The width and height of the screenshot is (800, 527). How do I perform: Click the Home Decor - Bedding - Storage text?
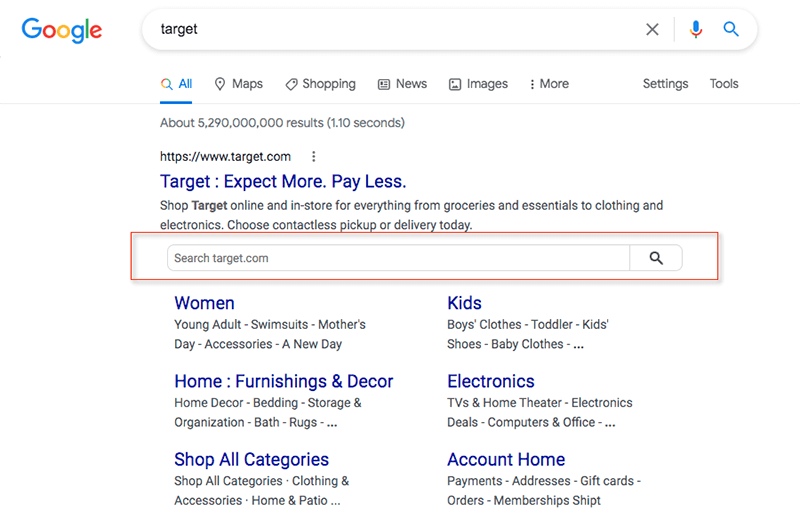[268, 413]
